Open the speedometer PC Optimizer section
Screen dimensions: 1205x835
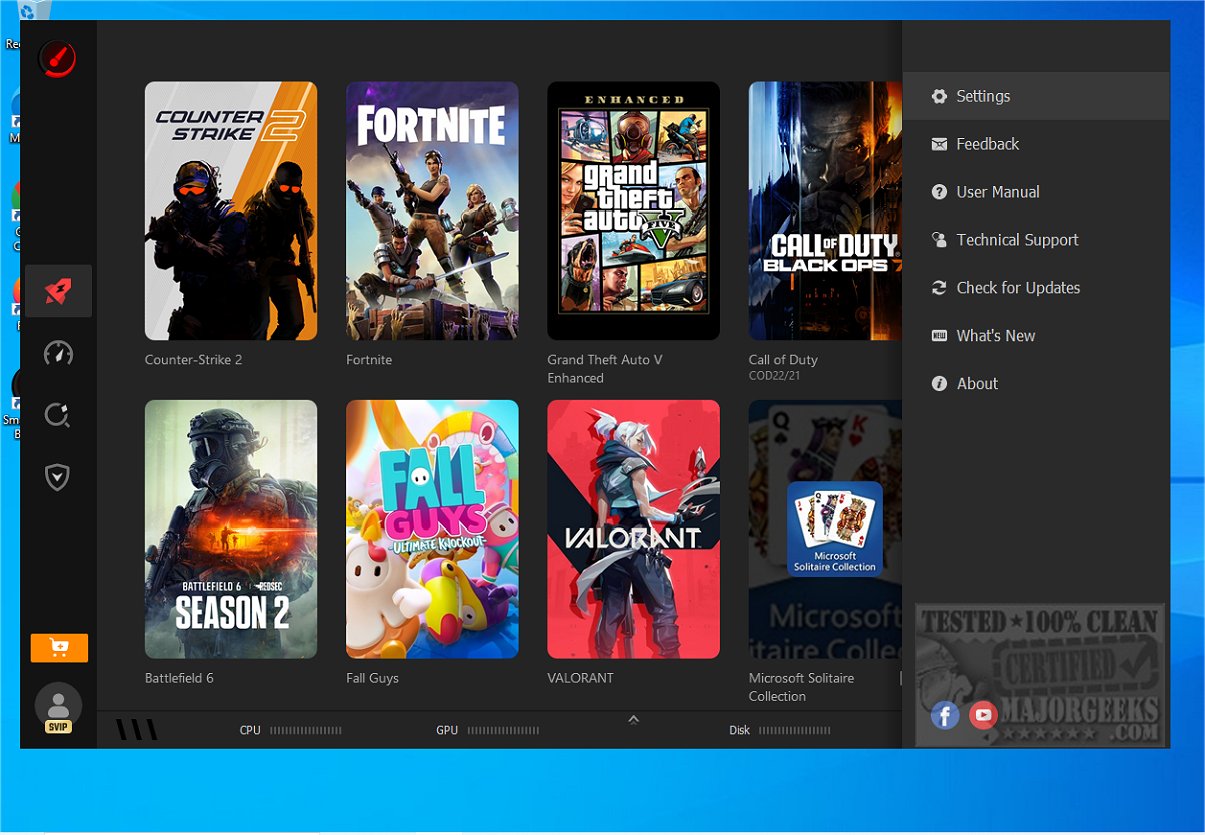click(58, 353)
